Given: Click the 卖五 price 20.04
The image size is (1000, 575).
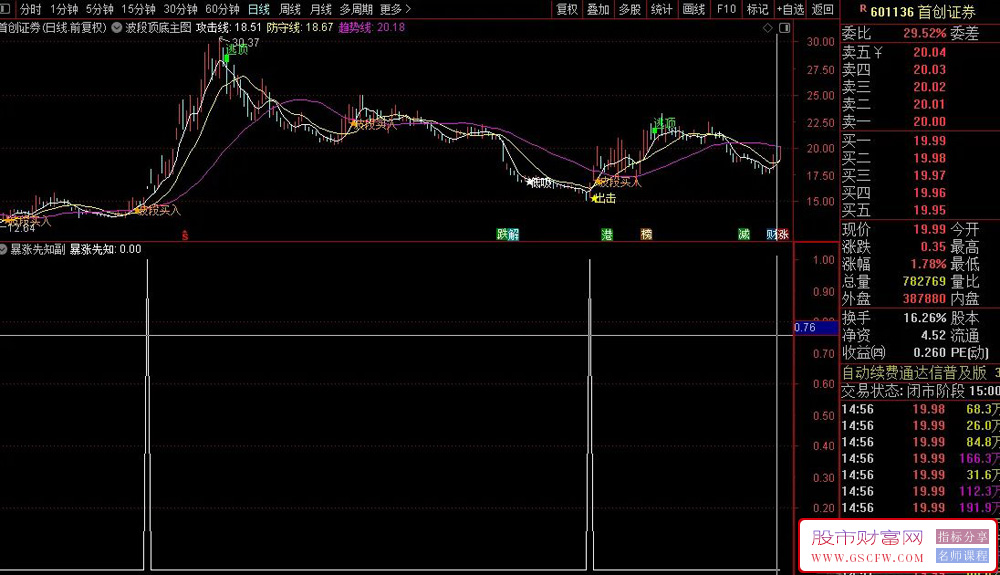Looking at the screenshot, I should pos(929,52).
